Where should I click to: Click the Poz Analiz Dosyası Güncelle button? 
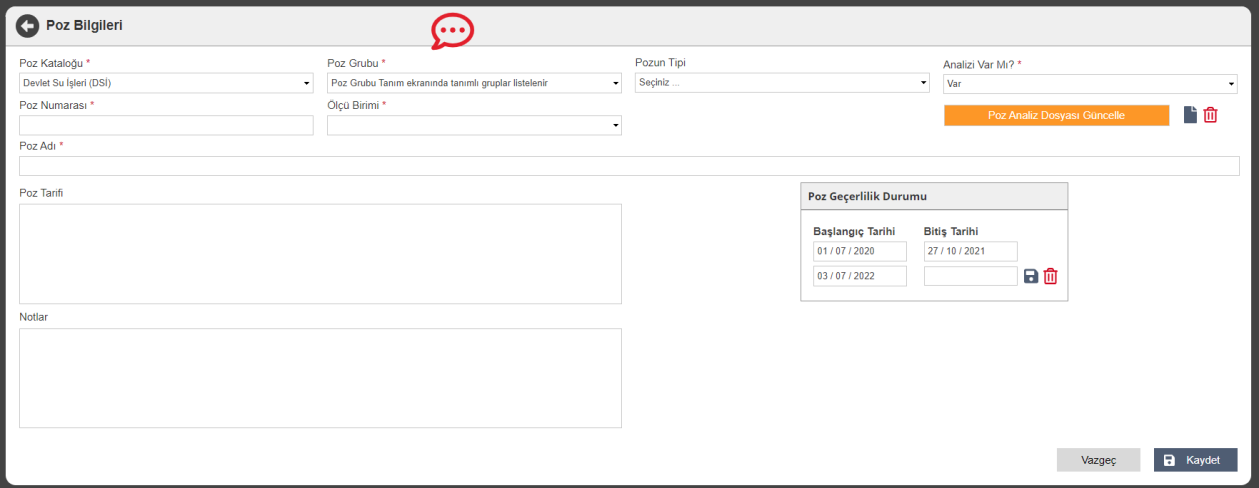pos(1056,115)
